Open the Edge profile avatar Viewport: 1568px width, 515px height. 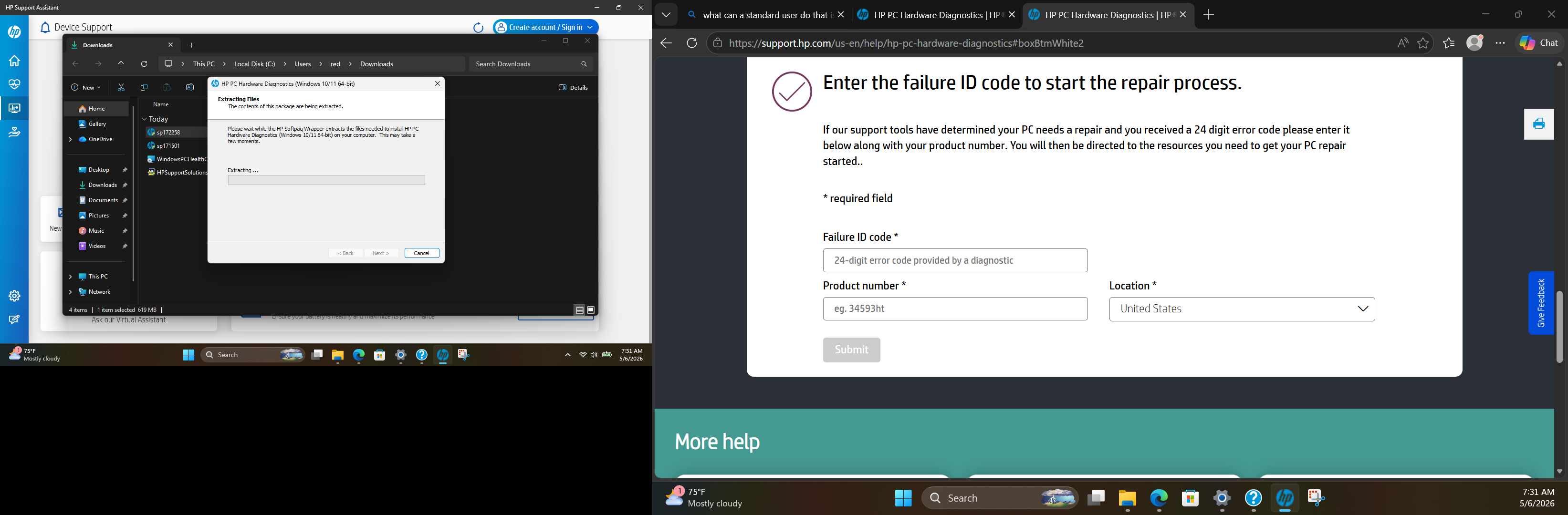[x=1475, y=42]
